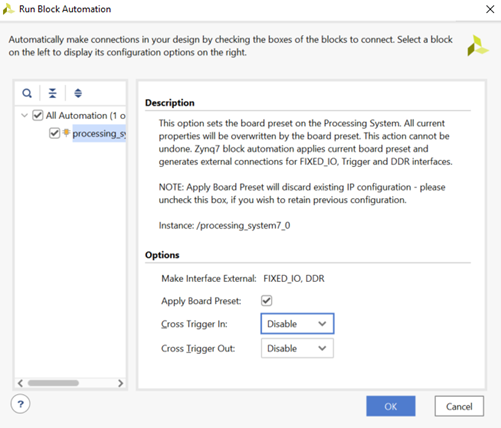Screen dimensions: 501x428
Task: Click the 'Apply Board Preset:' label
Action: pyautogui.click(x=201, y=301)
